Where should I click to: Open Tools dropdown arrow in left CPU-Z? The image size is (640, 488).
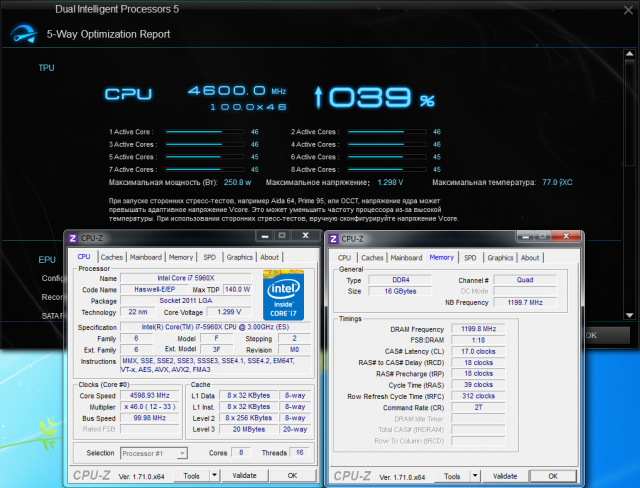(214, 475)
